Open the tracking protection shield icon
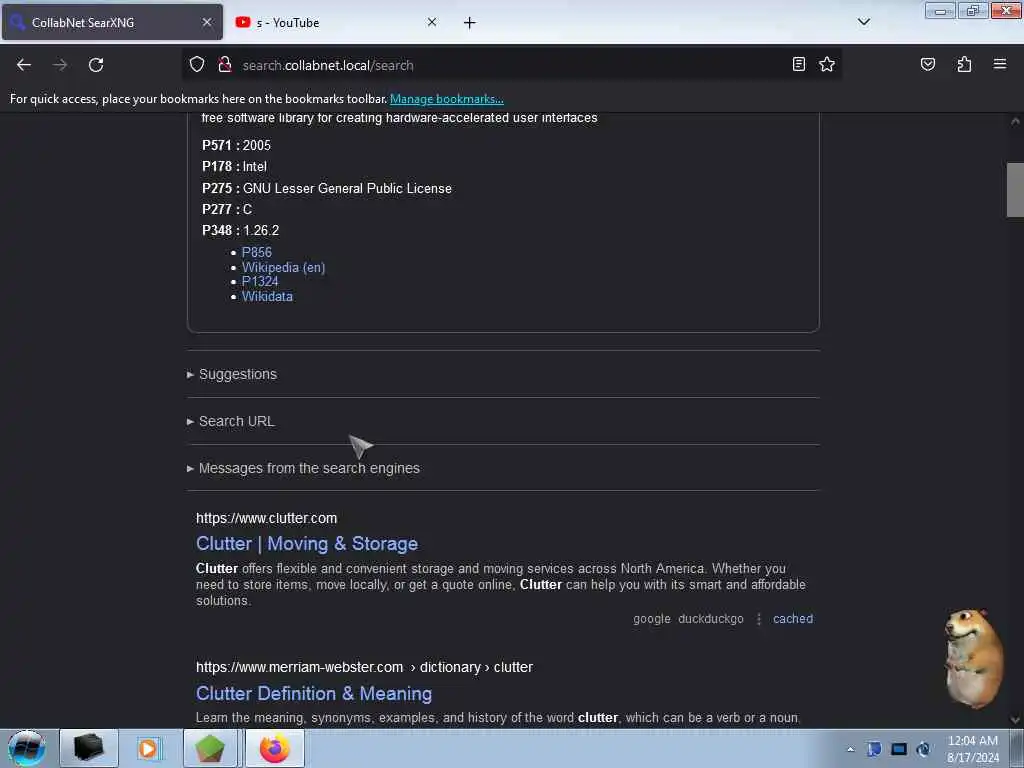Image resolution: width=1024 pixels, height=768 pixels. coord(197,64)
